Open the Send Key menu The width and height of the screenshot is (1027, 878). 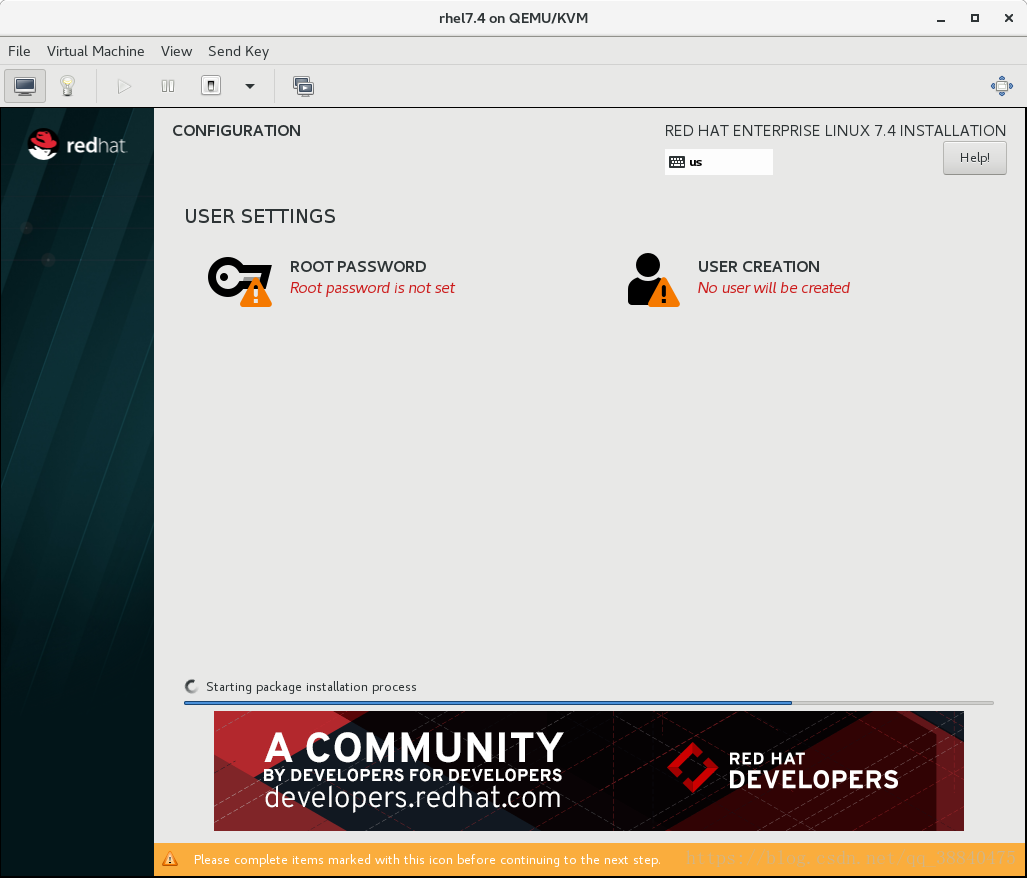coord(238,51)
